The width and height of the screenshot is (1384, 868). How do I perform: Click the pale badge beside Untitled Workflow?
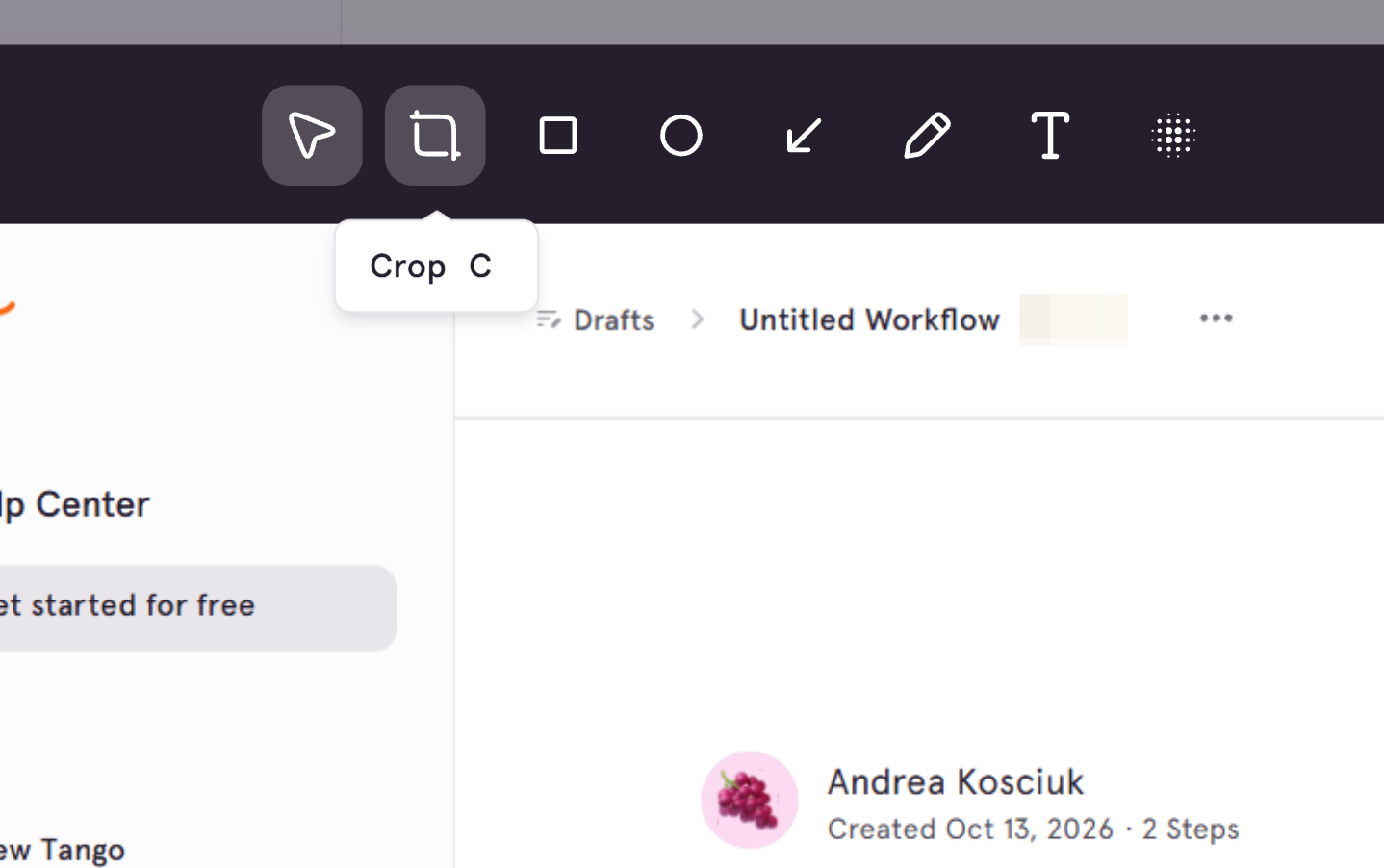pyautogui.click(x=1073, y=319)
